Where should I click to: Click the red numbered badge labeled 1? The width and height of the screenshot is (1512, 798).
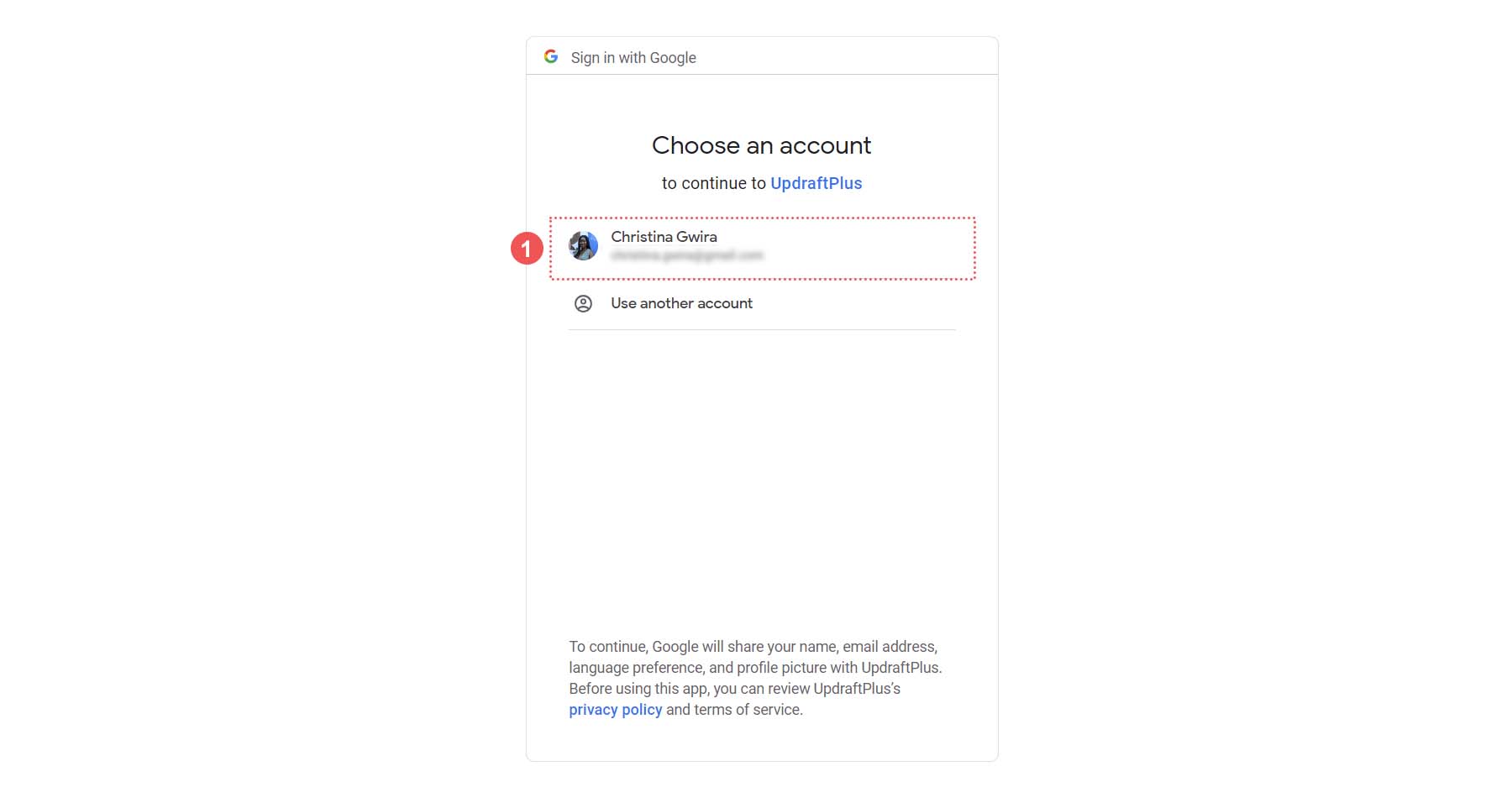point(528,248)
